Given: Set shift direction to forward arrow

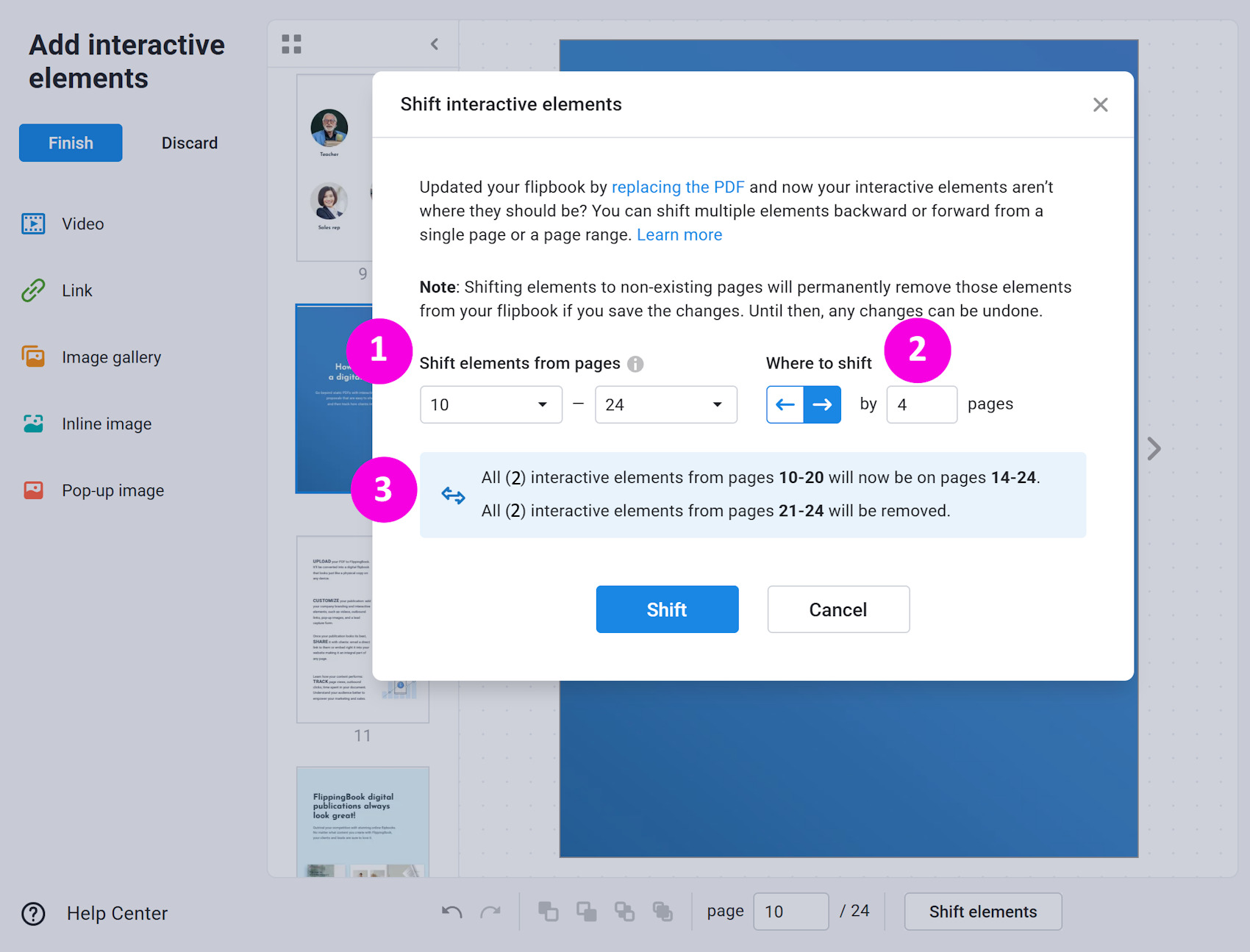Looking at the screenshot, I should (x=822, y=404).
